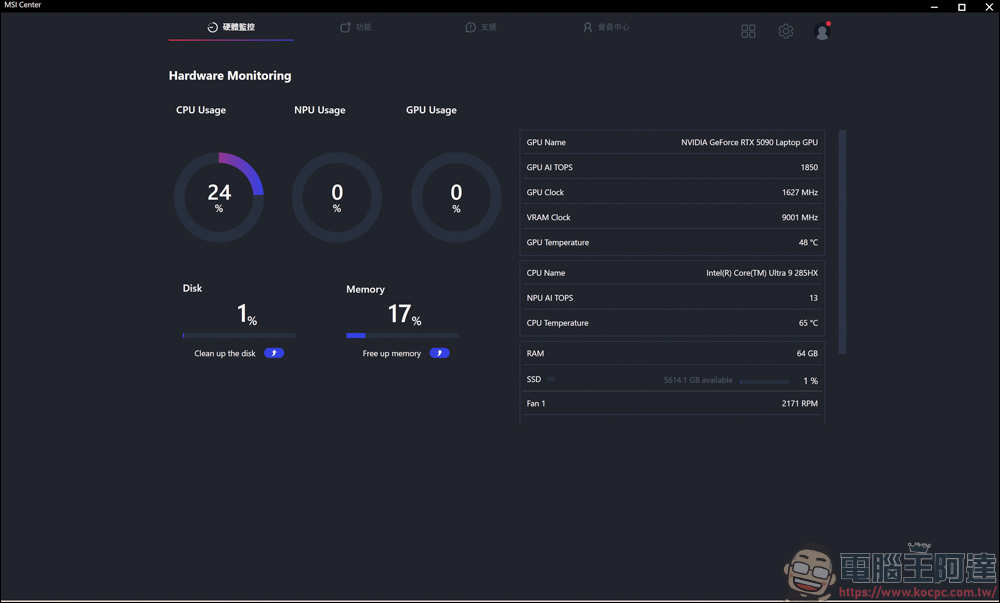Viewport: 1000px width, 603px height.
Task: Open the 支援 support tab
Action: pyautogui.click(x=481, y=27)
